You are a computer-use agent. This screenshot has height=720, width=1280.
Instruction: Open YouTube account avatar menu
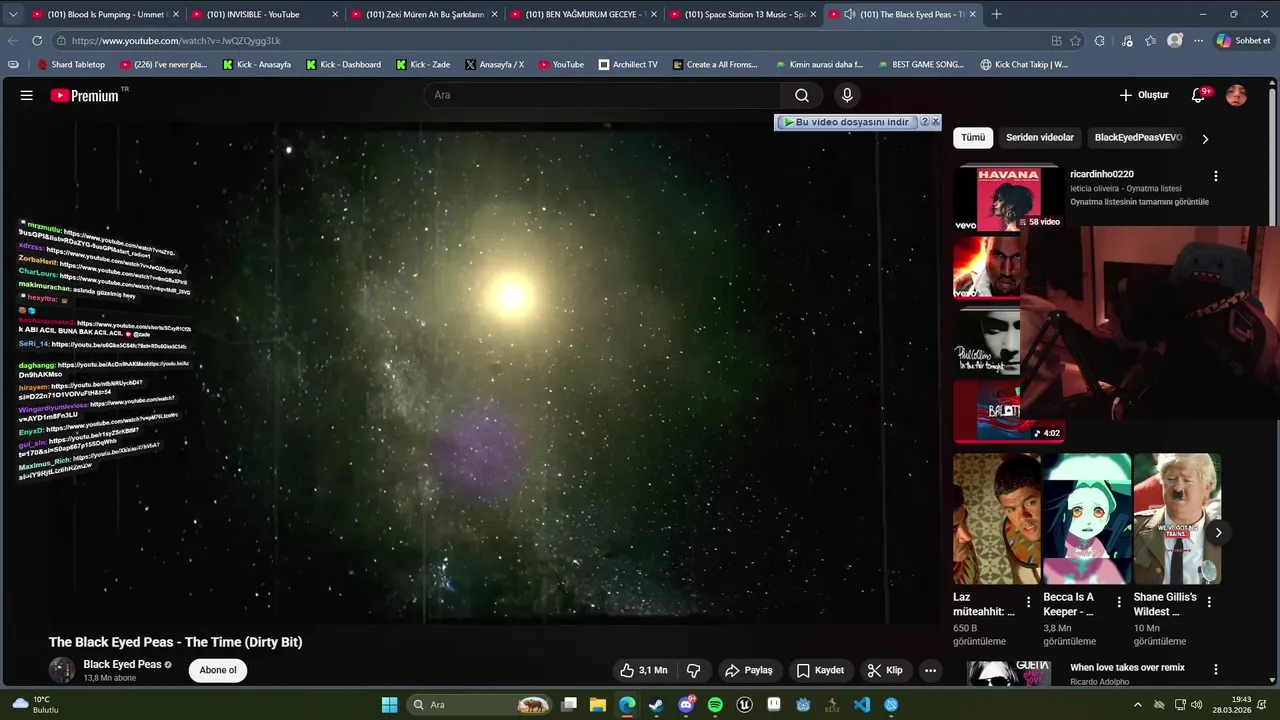pos(1236,95)
